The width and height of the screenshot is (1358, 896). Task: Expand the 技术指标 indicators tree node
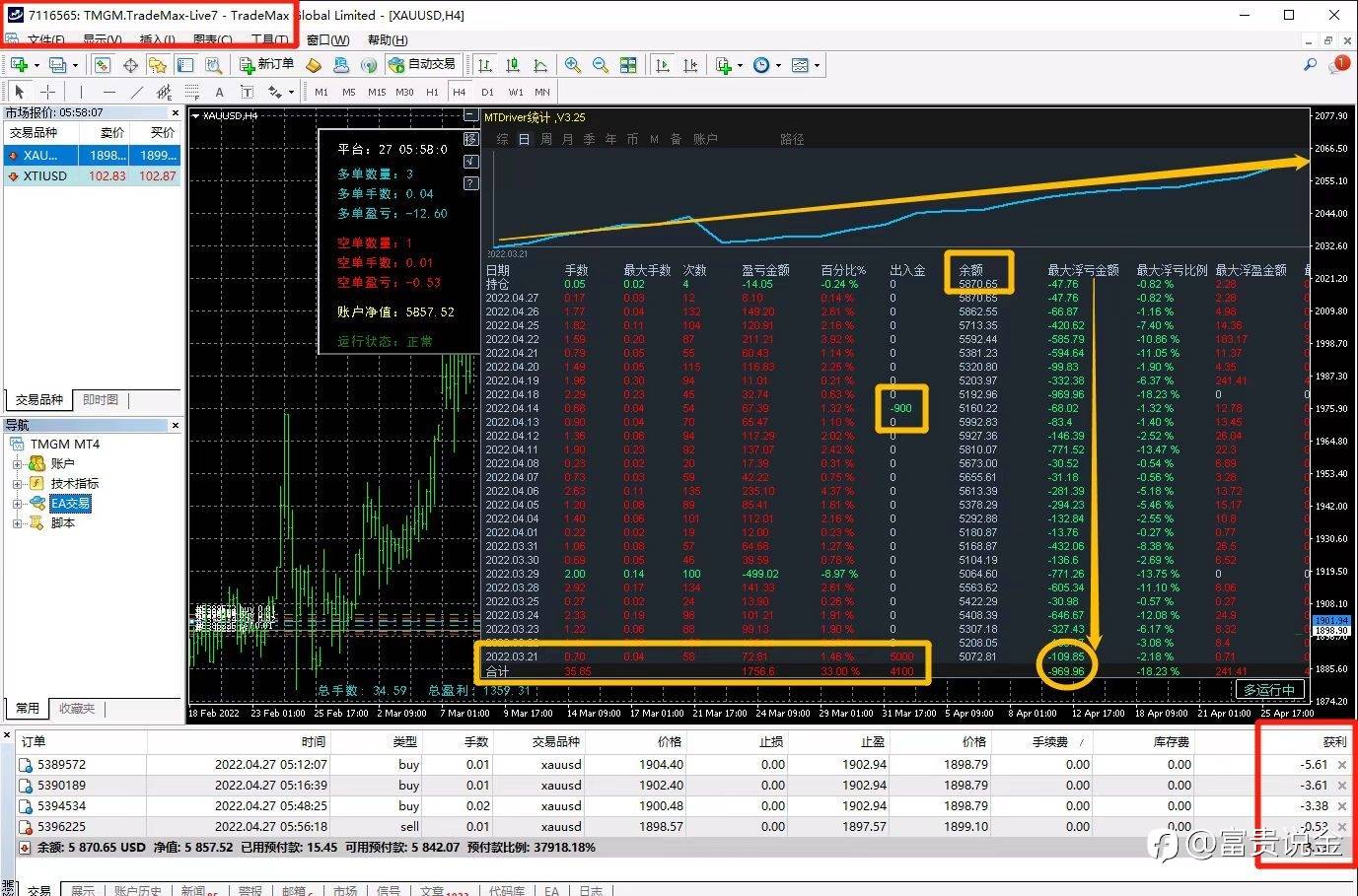(17, 483)
